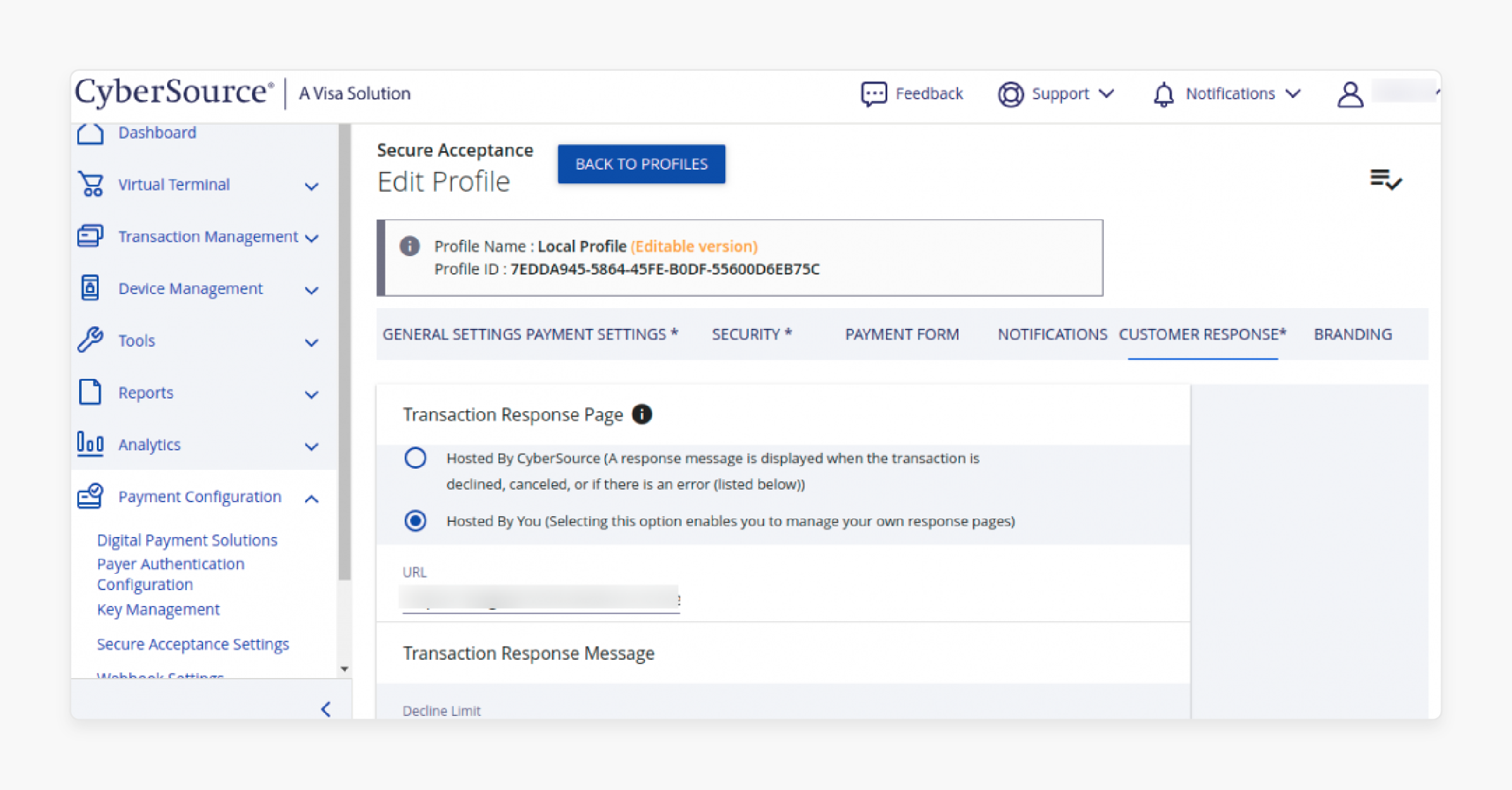Click the Notifications bell icon
The image size is (1512, 790).
(x=1163, y=94)
